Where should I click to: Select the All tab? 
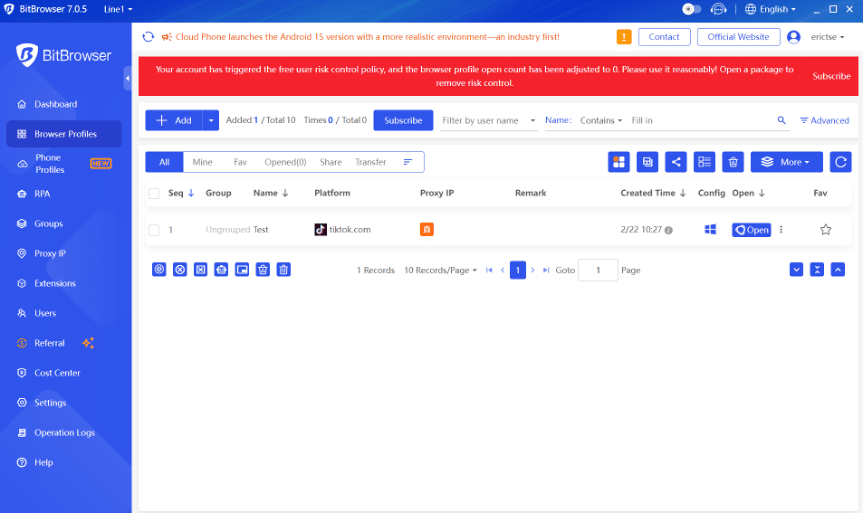click(164, 162)
